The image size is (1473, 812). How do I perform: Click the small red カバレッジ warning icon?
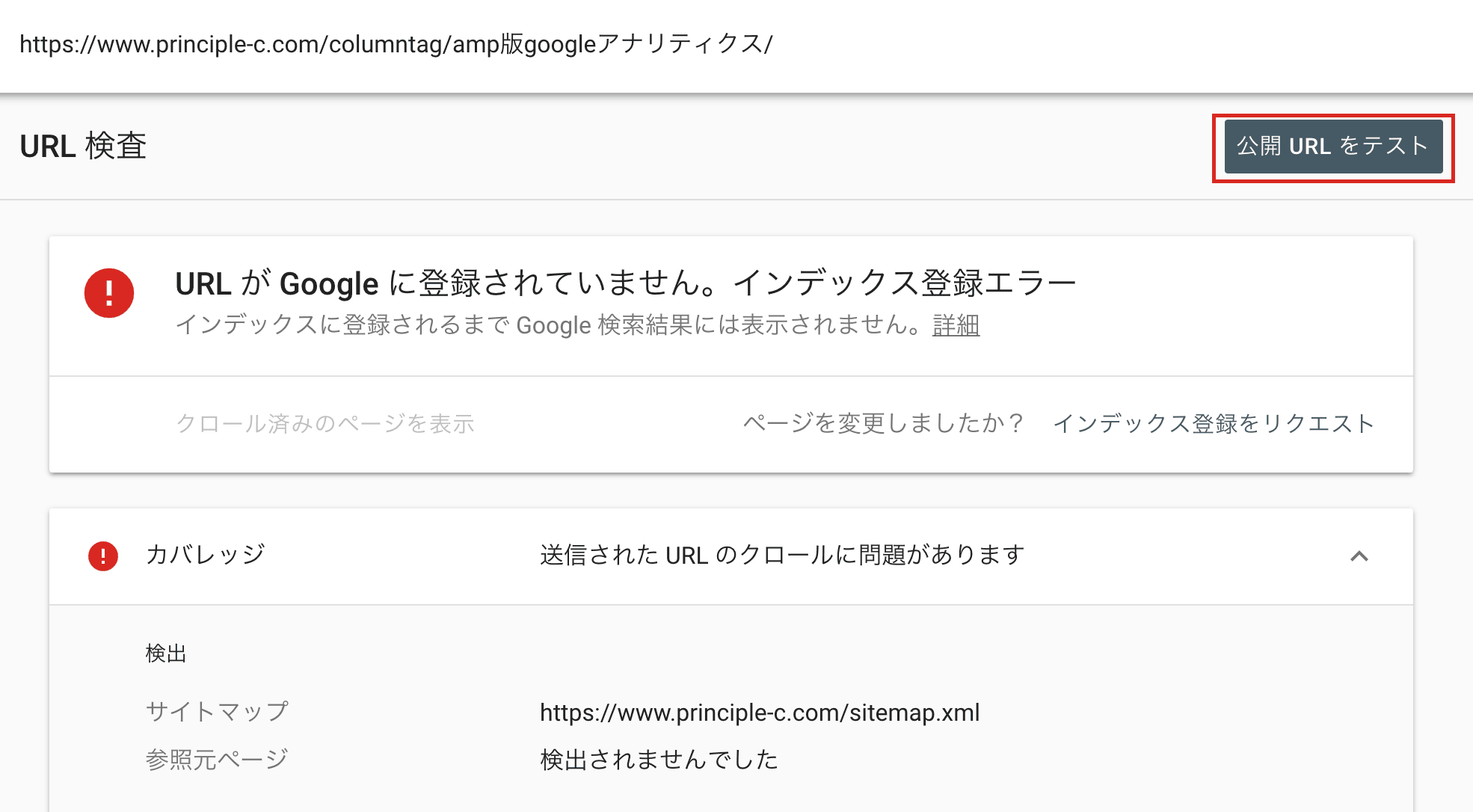[103, 556]
